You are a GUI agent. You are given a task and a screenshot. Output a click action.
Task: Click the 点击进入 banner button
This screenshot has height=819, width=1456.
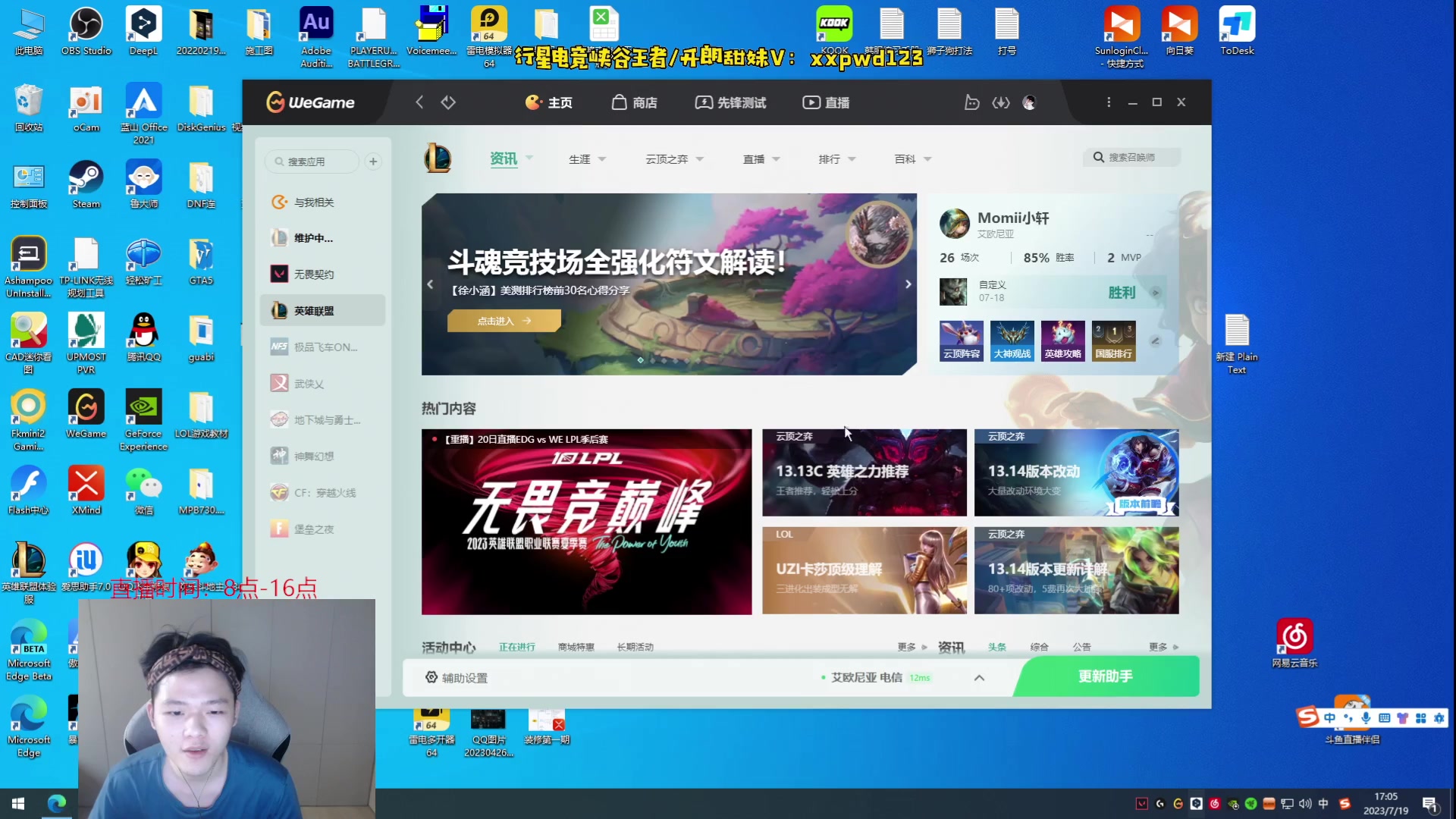click(x=504, y=321)
